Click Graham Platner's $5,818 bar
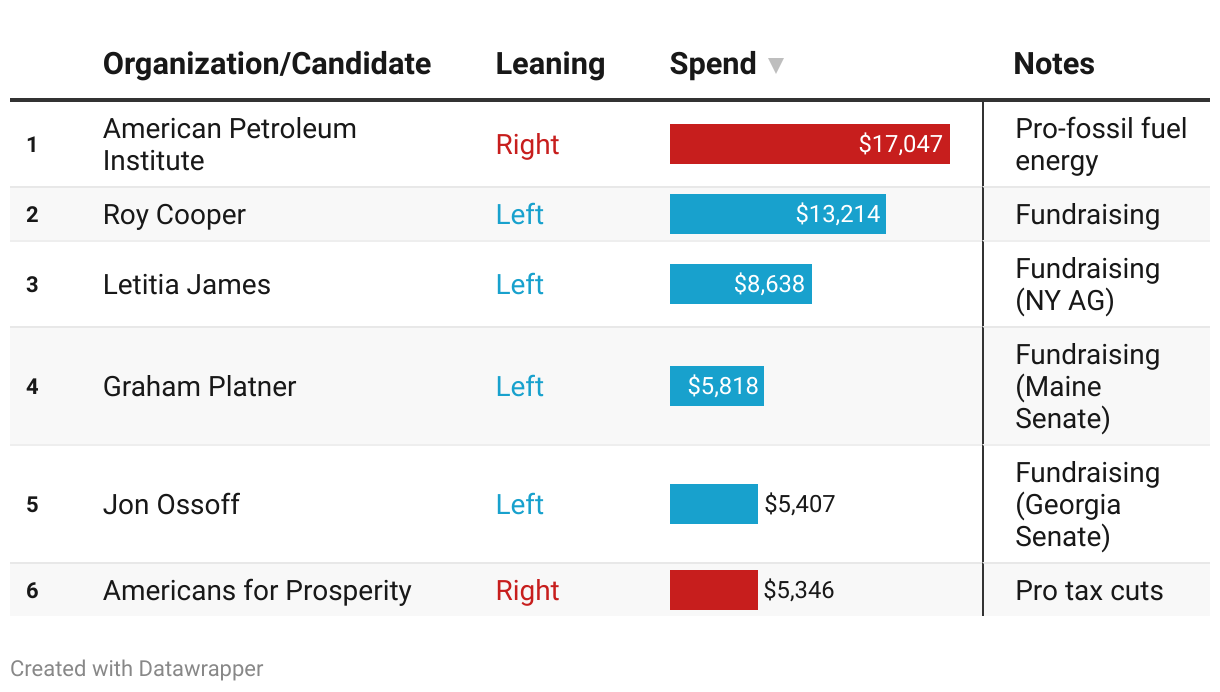The image size is (1220, 692). point(716,386)
